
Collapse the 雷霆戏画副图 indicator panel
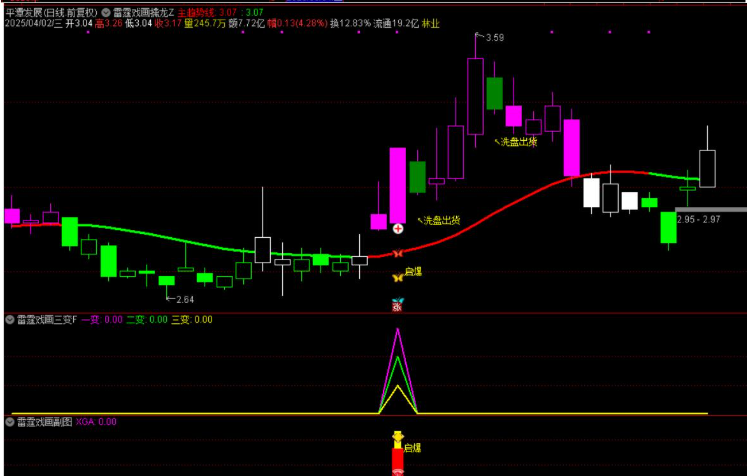(10, 423)
